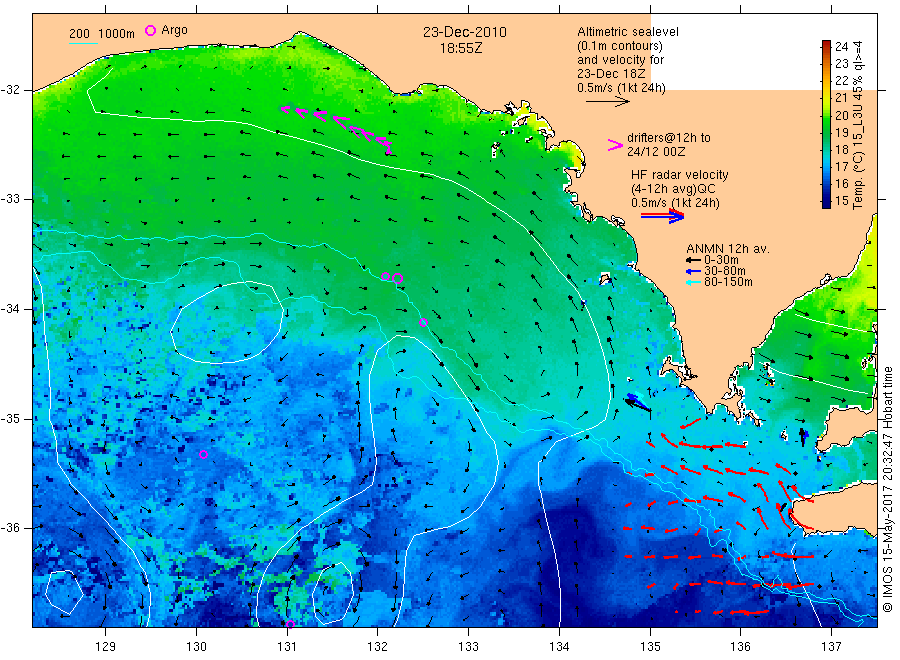The height and width of the screenshot is (660, 900).
Task: Click the 'ANMN 12h av.' legend heading
Action: tap(728, 249)
